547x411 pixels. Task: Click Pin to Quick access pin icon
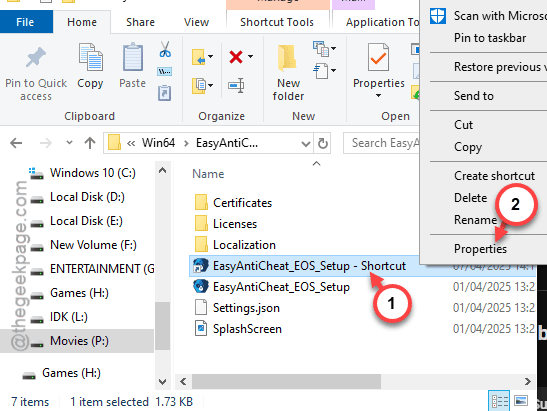(x=36, y=57)
